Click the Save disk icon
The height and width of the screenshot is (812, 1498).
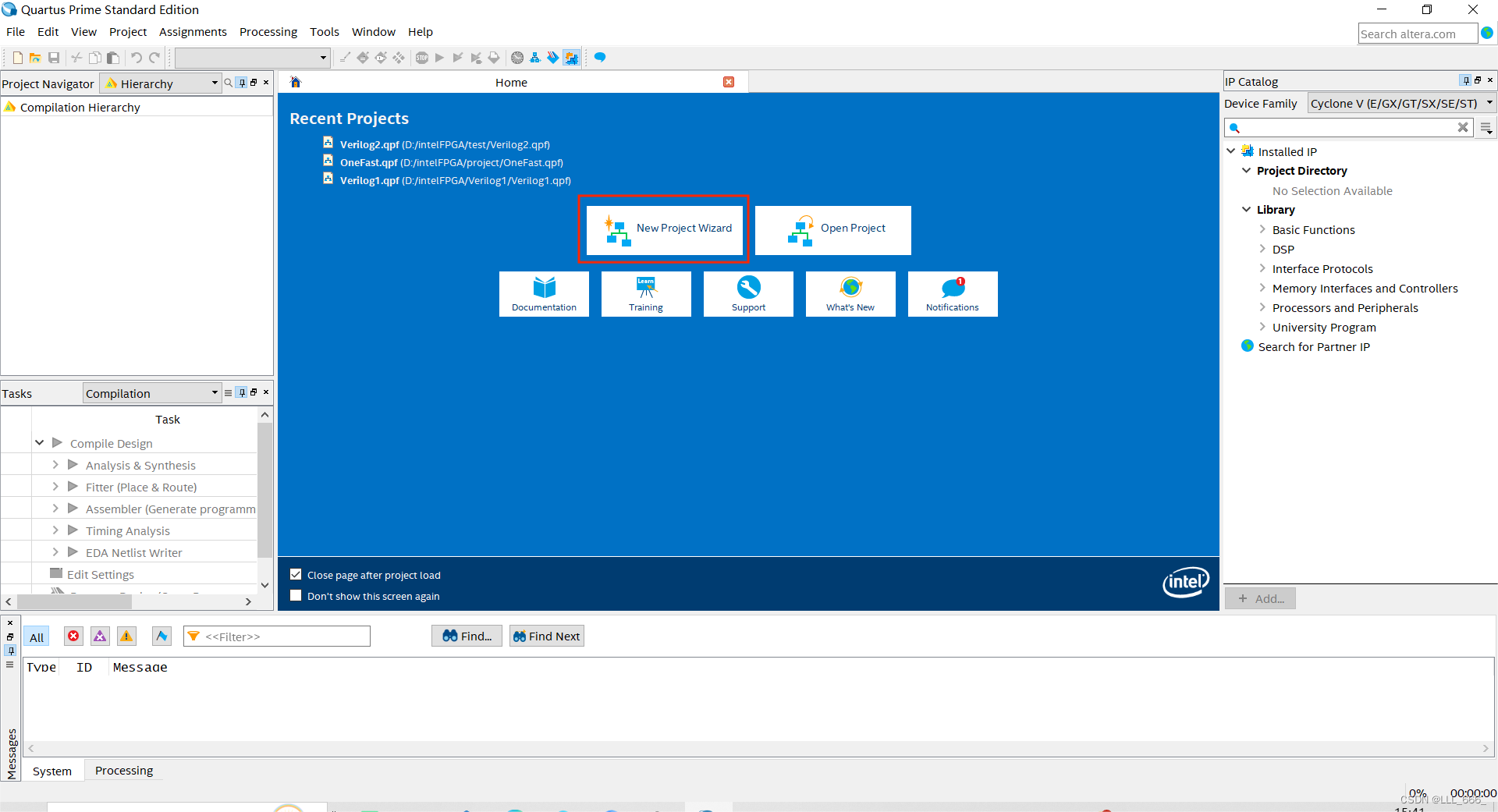[x=54, y=58]
